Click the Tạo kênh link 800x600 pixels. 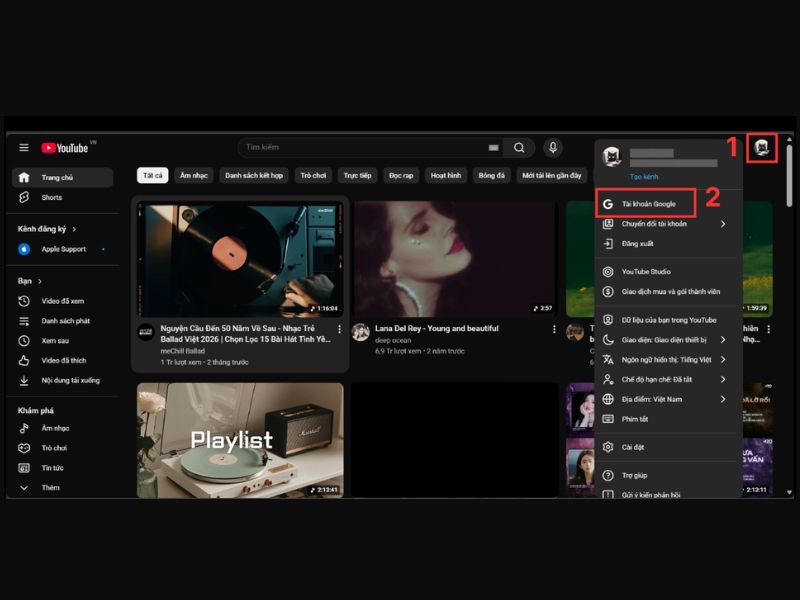(x=644, y=177)
